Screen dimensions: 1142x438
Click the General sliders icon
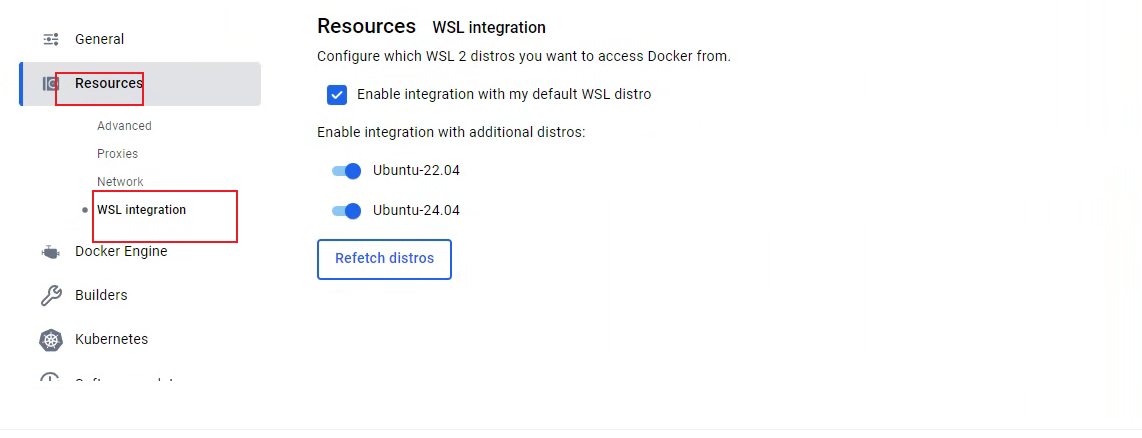click(51, 39)
